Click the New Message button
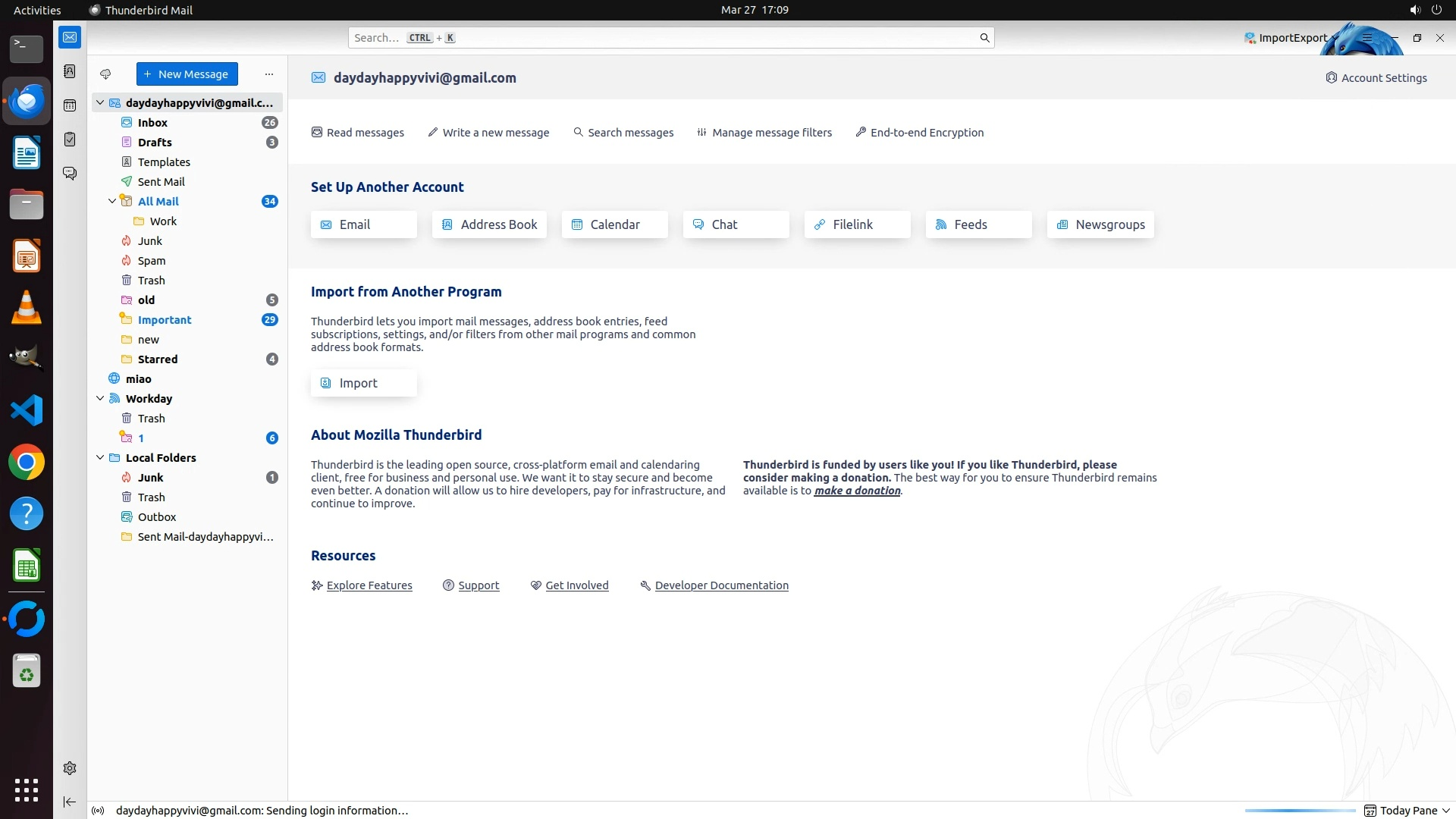Image resolution: width=1456 pixels, height=819 pixels. 187,74
